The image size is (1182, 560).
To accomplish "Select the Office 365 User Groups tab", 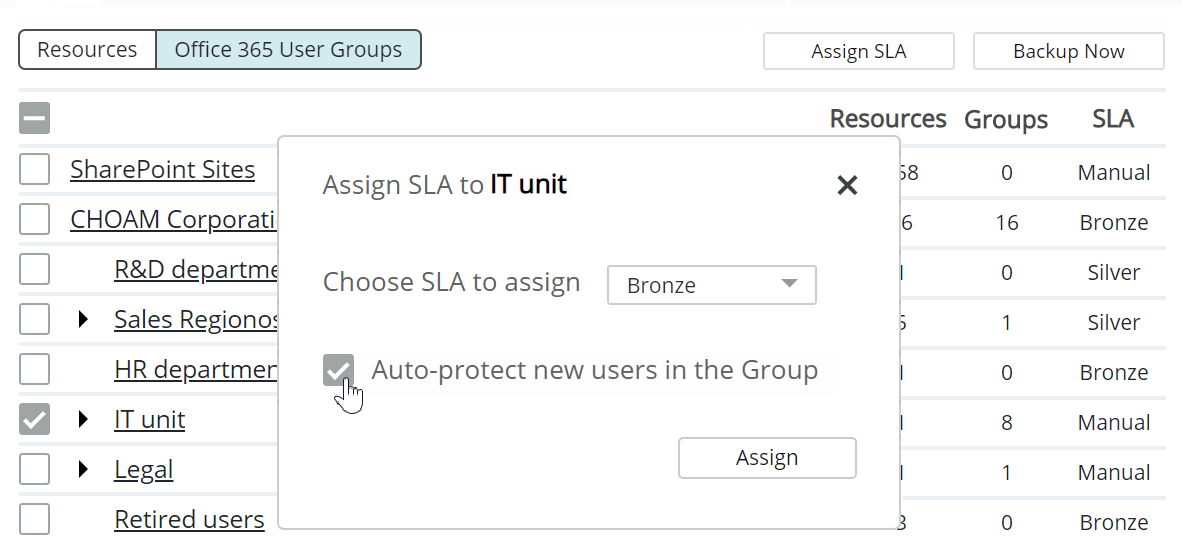I will pyautogui.click(x=288, y=50).
